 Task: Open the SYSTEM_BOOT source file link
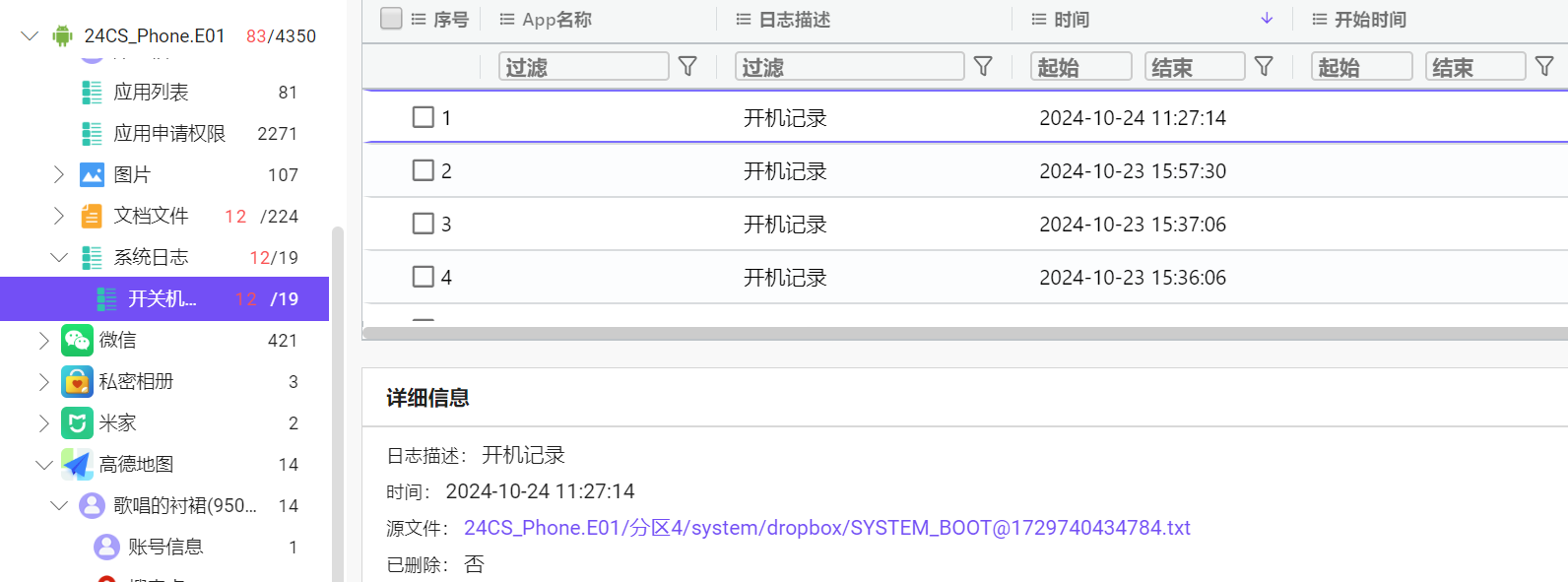click(826, 528)
